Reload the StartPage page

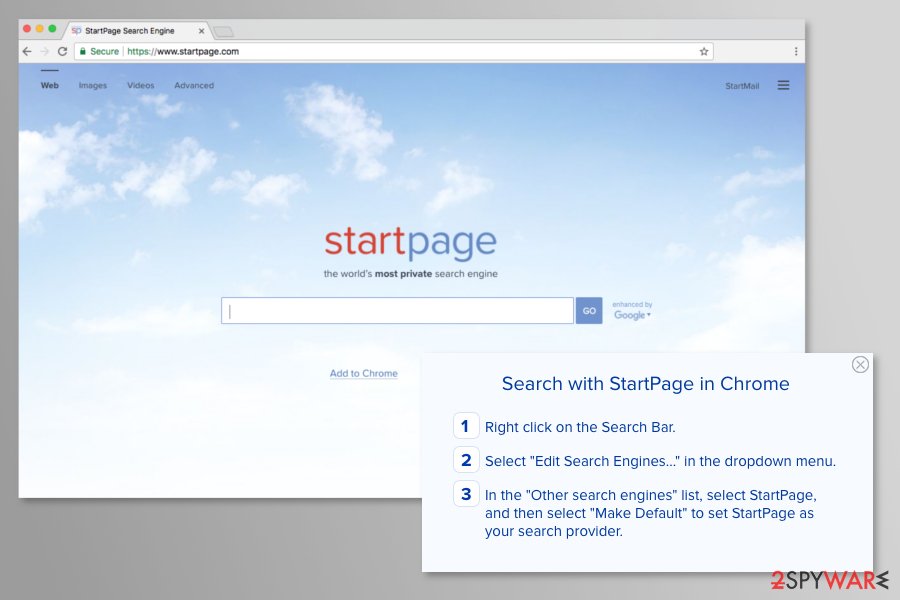(x=62, y=51)
